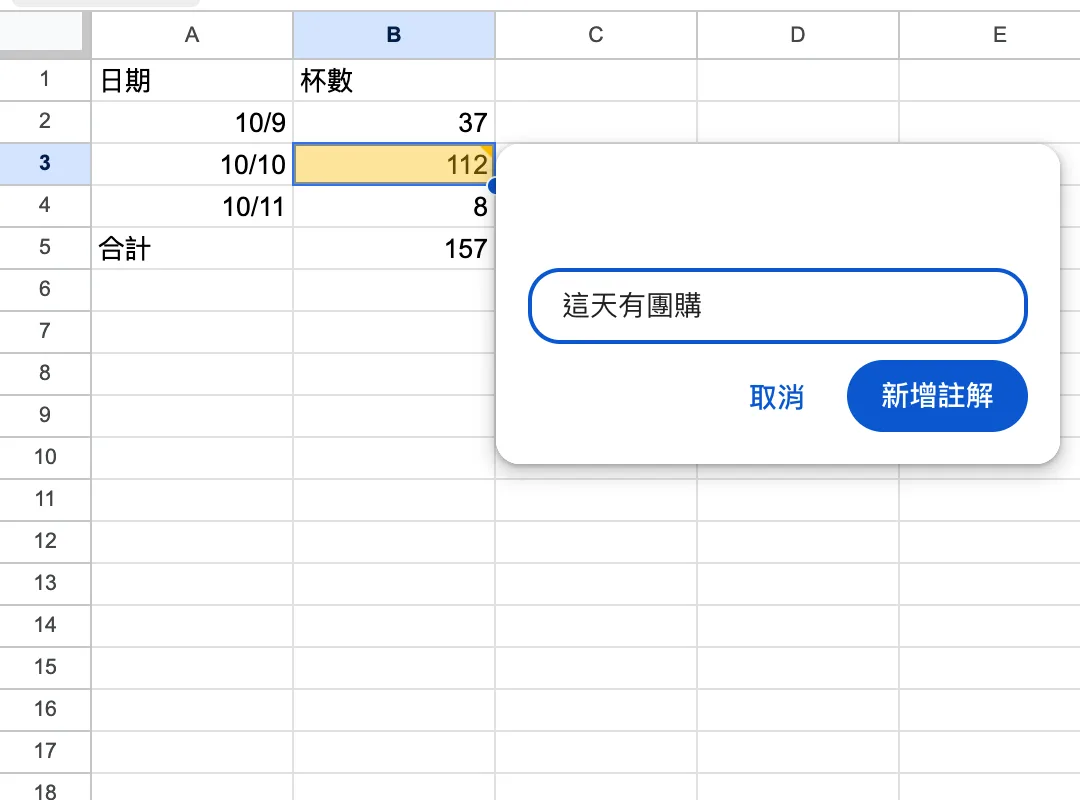Viewport: 1080px width, 800px height.
Task: Click the total cell showing 157
Action: point(394,248)
